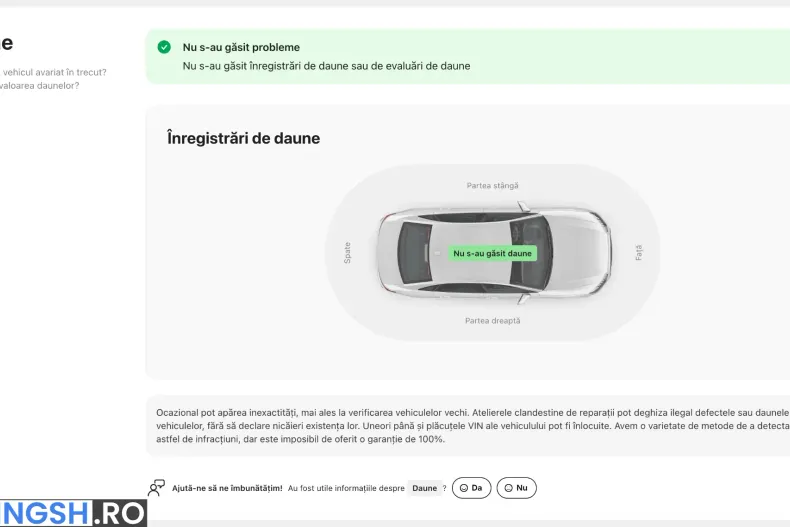The image size is (790, 527).
Task: Click the 'Ajută-ne să ne îmbunătățim!' text
Action: [x=227, y=488]
